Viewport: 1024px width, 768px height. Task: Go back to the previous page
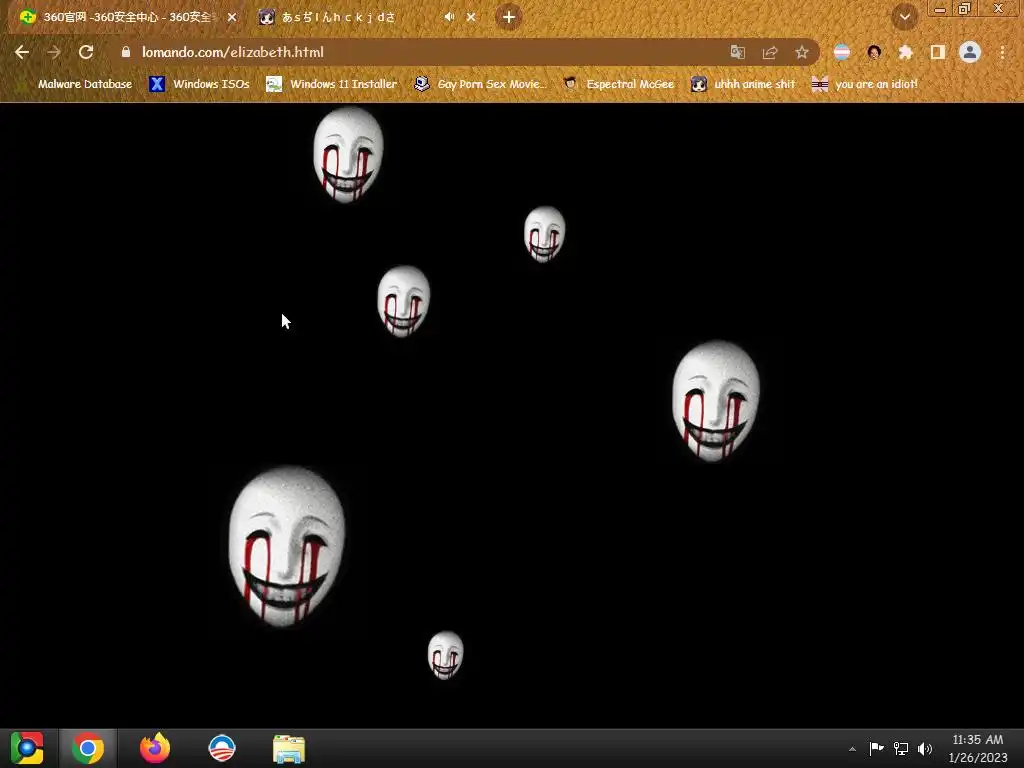click(22, 52)
